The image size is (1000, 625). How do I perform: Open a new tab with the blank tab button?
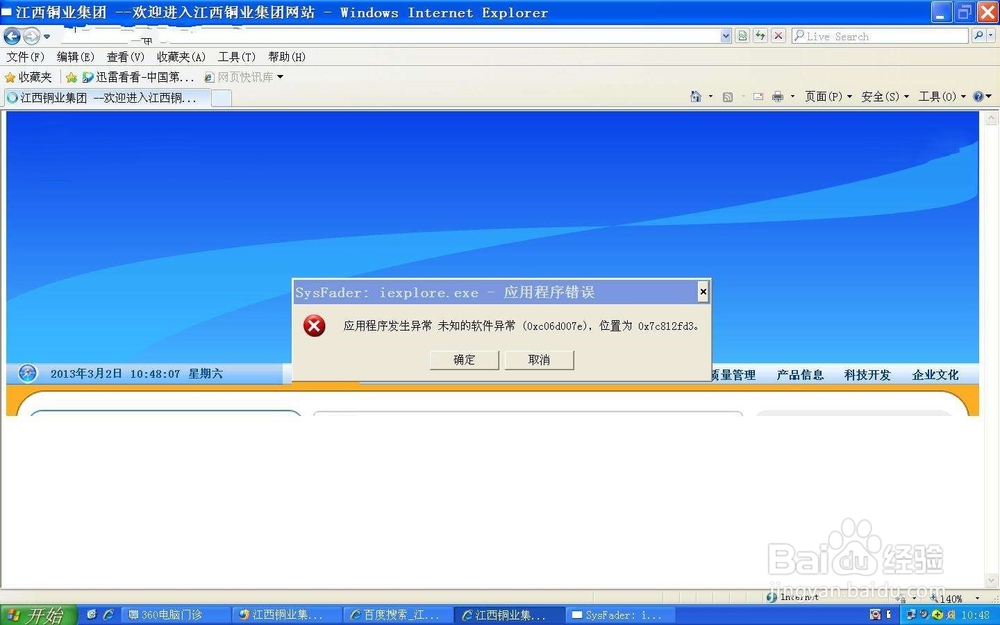tap(221, 98)
